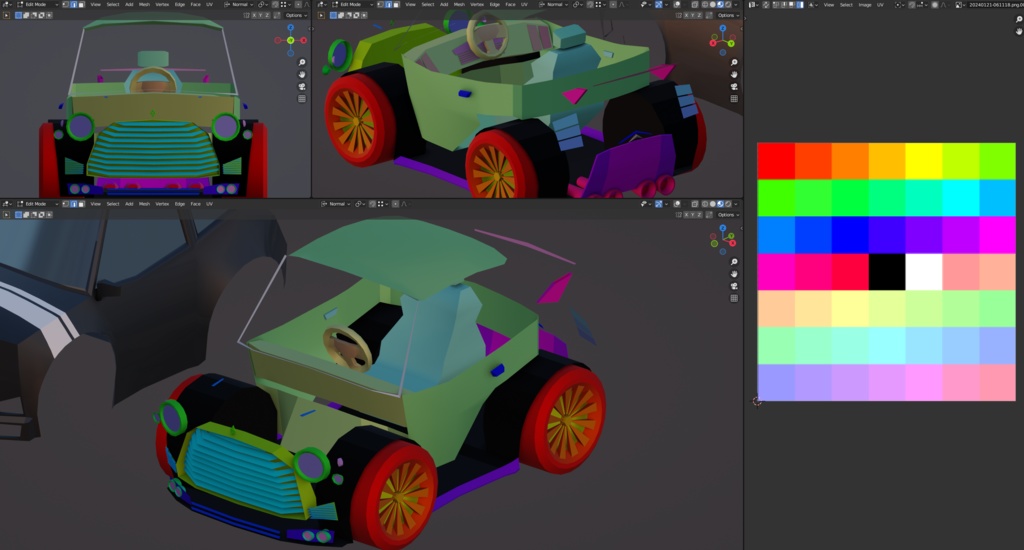Open Image menu in UV editor
The height and width of the screenshot is (550, 1024).
click(865, 5)
